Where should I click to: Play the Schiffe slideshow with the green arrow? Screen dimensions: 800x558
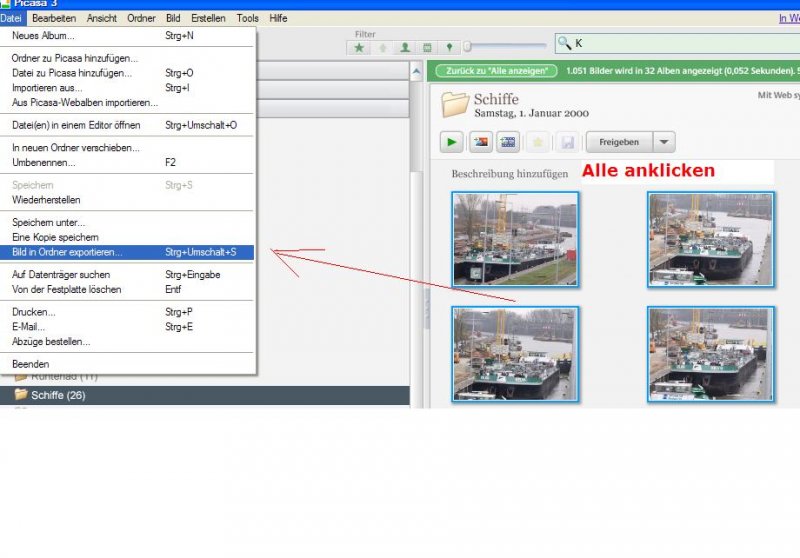pyautogui.click(x=451, y=142)
